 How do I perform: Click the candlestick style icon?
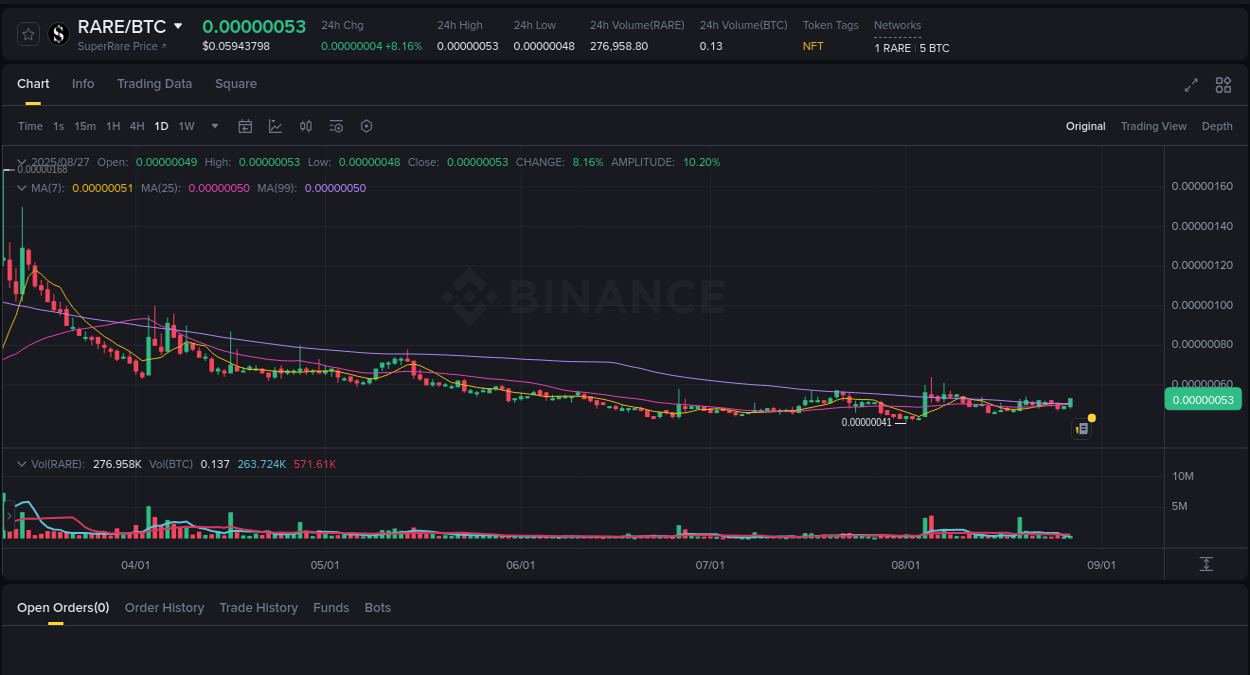[x=306, y=126]
